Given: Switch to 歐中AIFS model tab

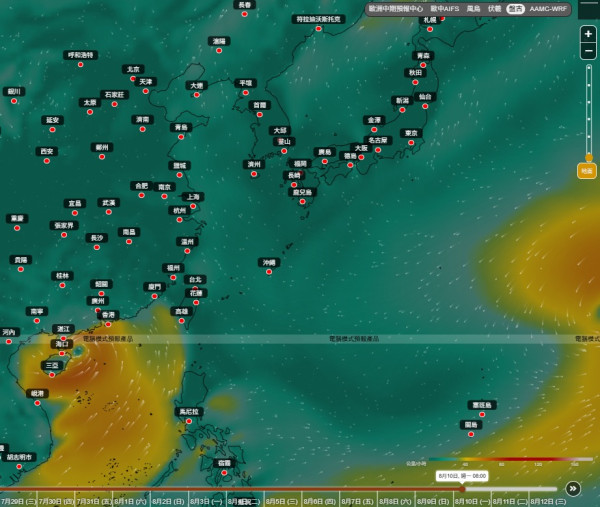Looking at the screenshot, I should (x=445, y=9).
